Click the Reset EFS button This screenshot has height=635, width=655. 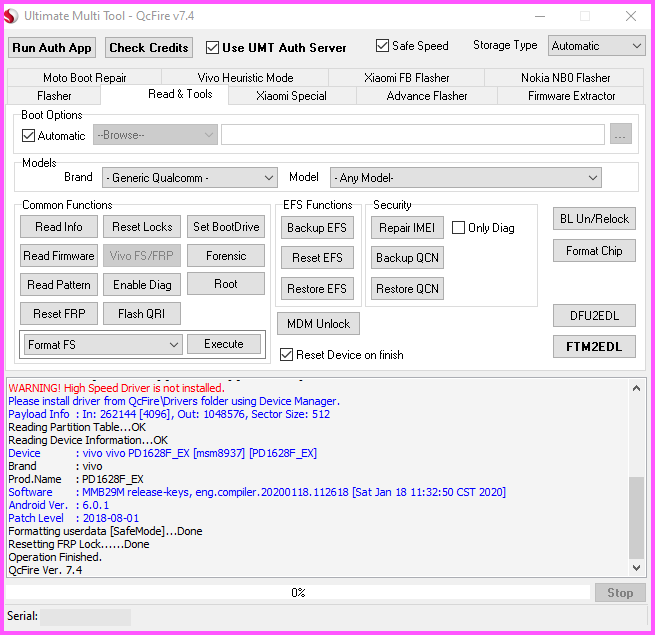(317, 258)
